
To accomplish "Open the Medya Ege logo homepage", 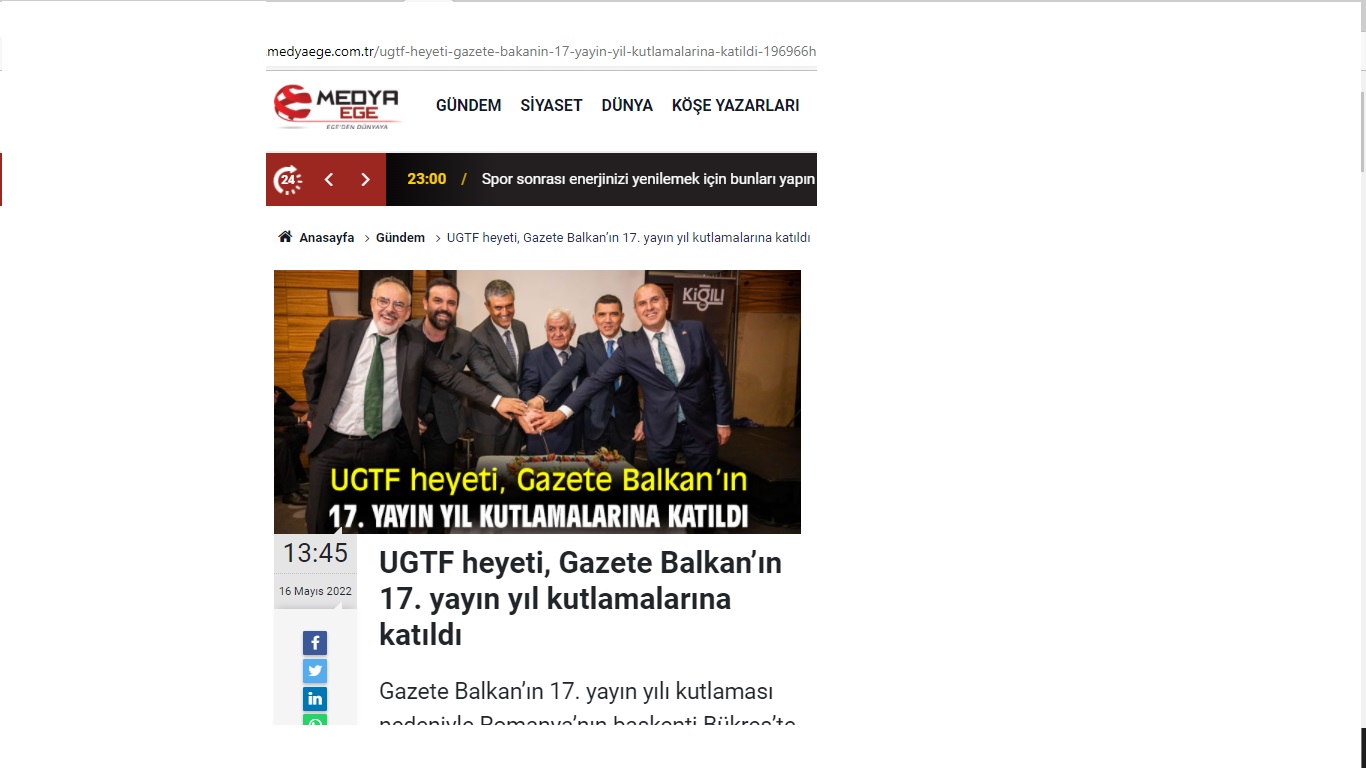I will click(338, 107).
